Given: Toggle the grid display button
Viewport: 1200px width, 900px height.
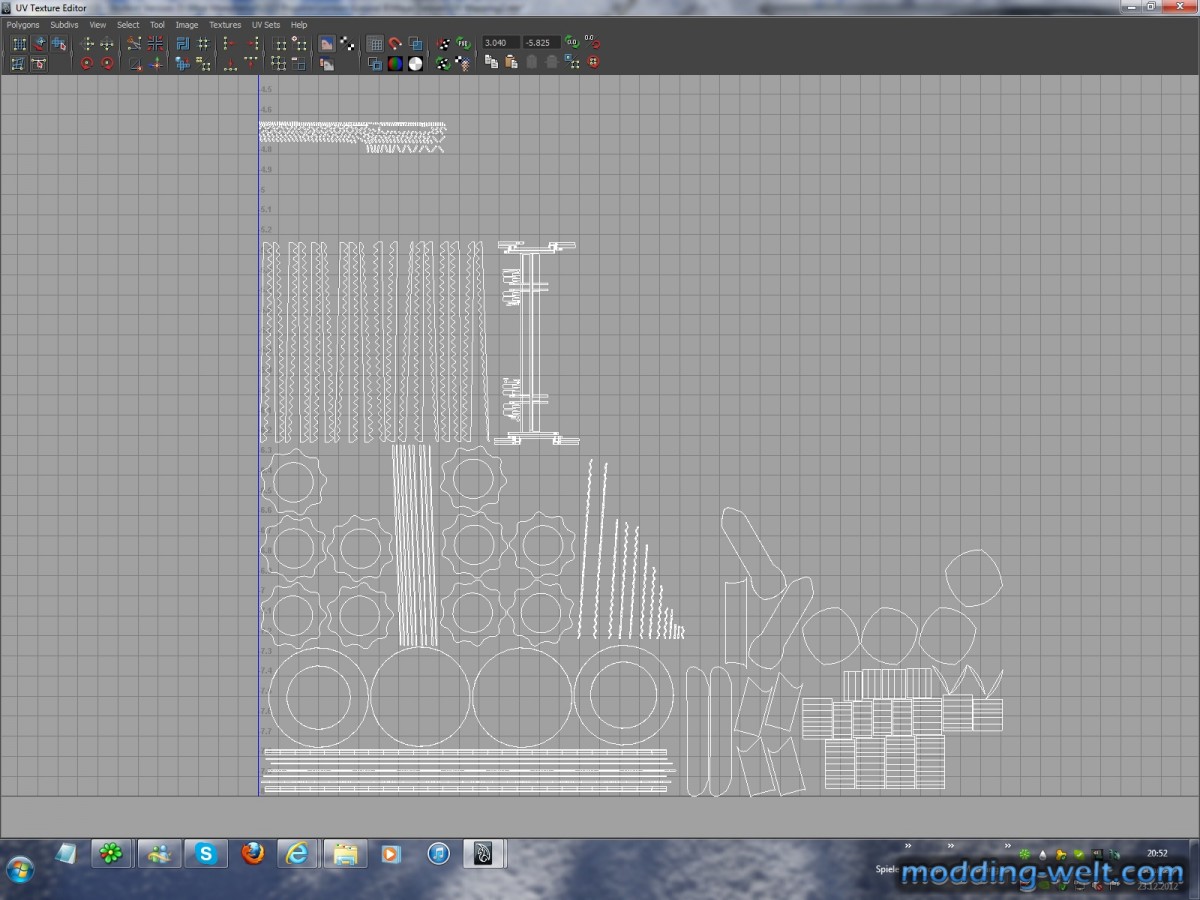Looking at the screenshot, I should [375, 44].
